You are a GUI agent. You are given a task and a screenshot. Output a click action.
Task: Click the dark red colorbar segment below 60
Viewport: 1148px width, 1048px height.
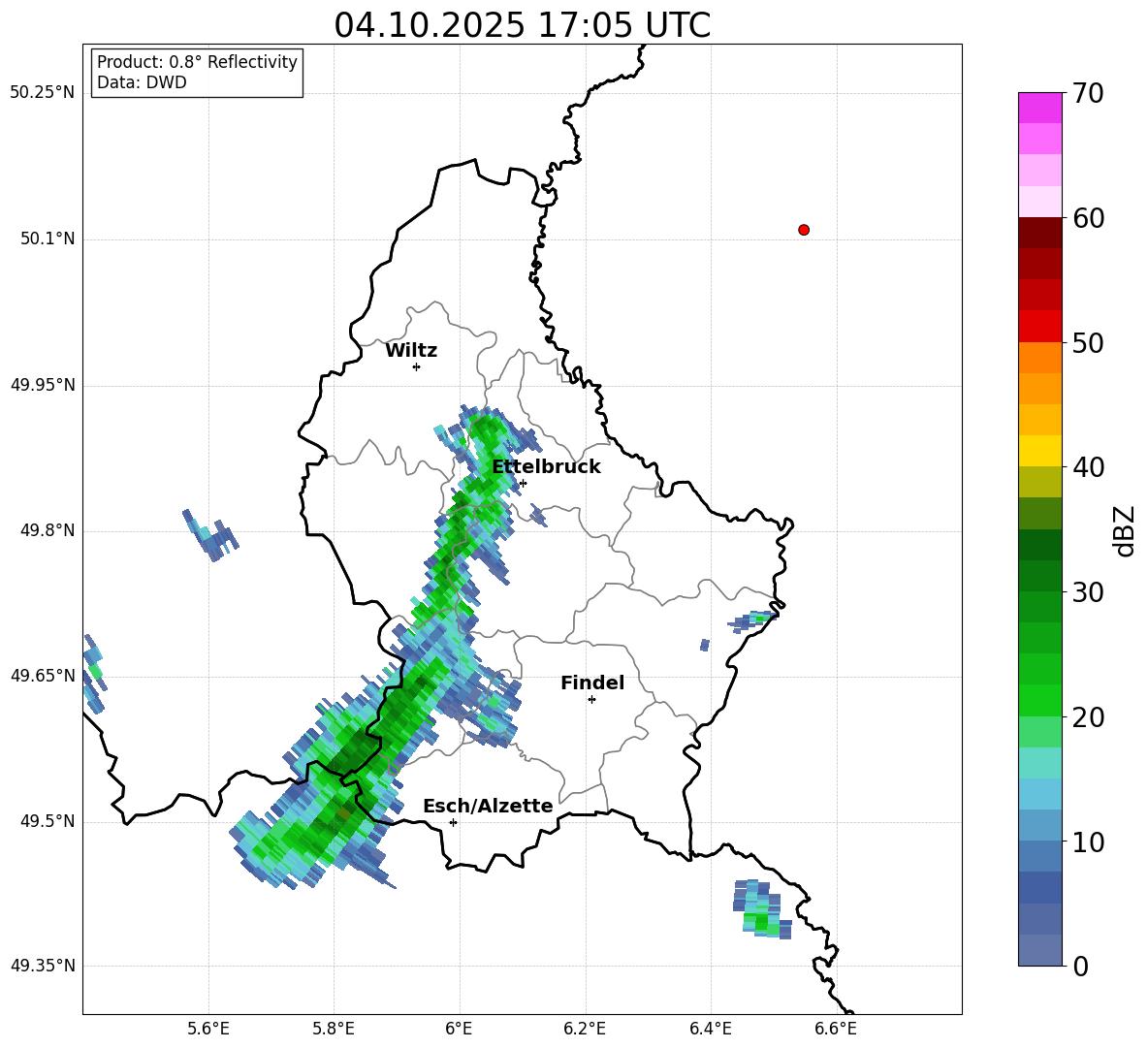pyautogui.click(x=1039, y=233)
